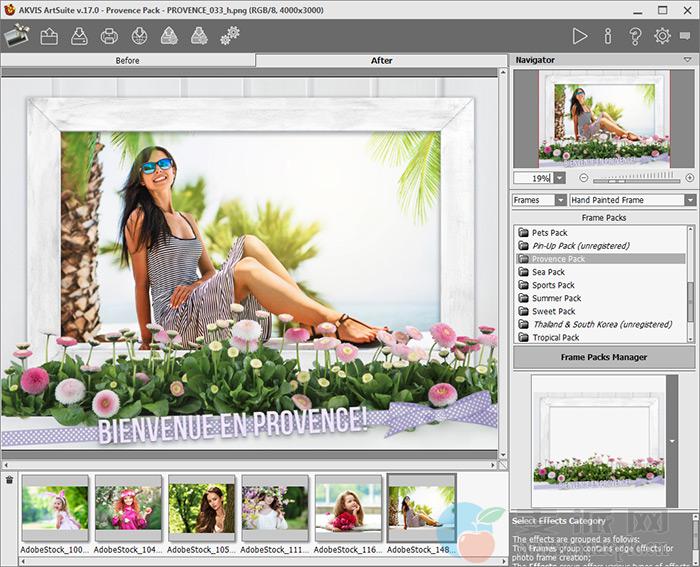
Task: Select Sea Pack in frame list
Action: pyautogui.click(x=548, y=272)
